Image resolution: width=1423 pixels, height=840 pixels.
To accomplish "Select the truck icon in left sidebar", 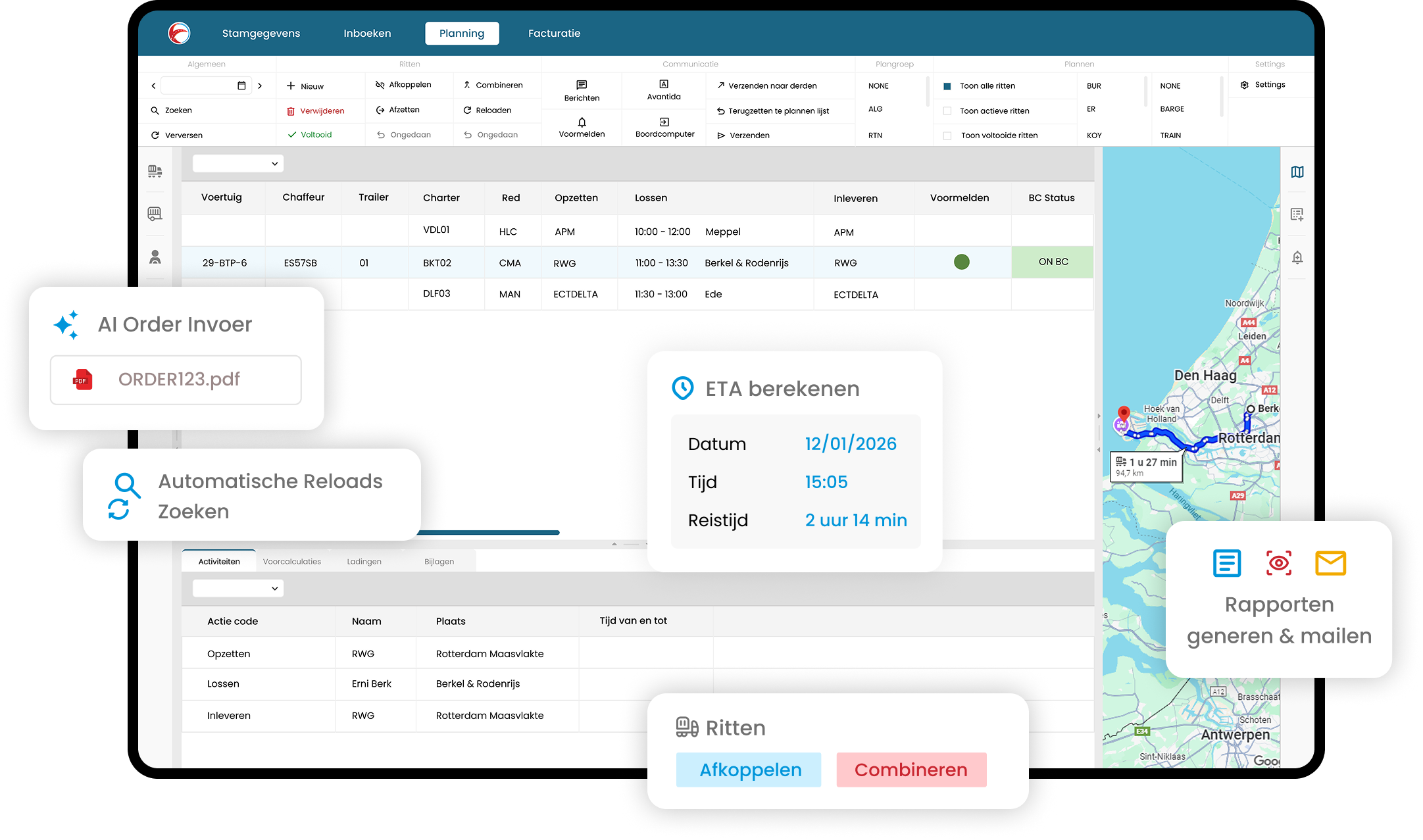I will click(155, 171).
